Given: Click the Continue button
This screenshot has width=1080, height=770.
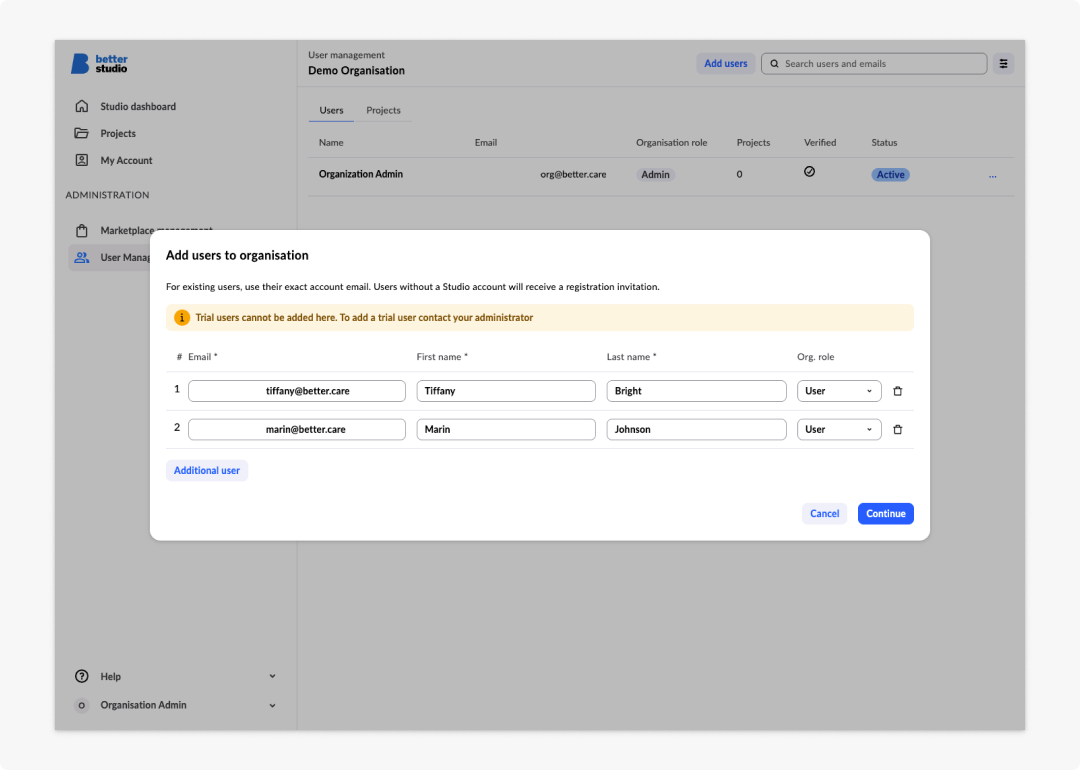Looking at the screenshot, I should (886, 514).
